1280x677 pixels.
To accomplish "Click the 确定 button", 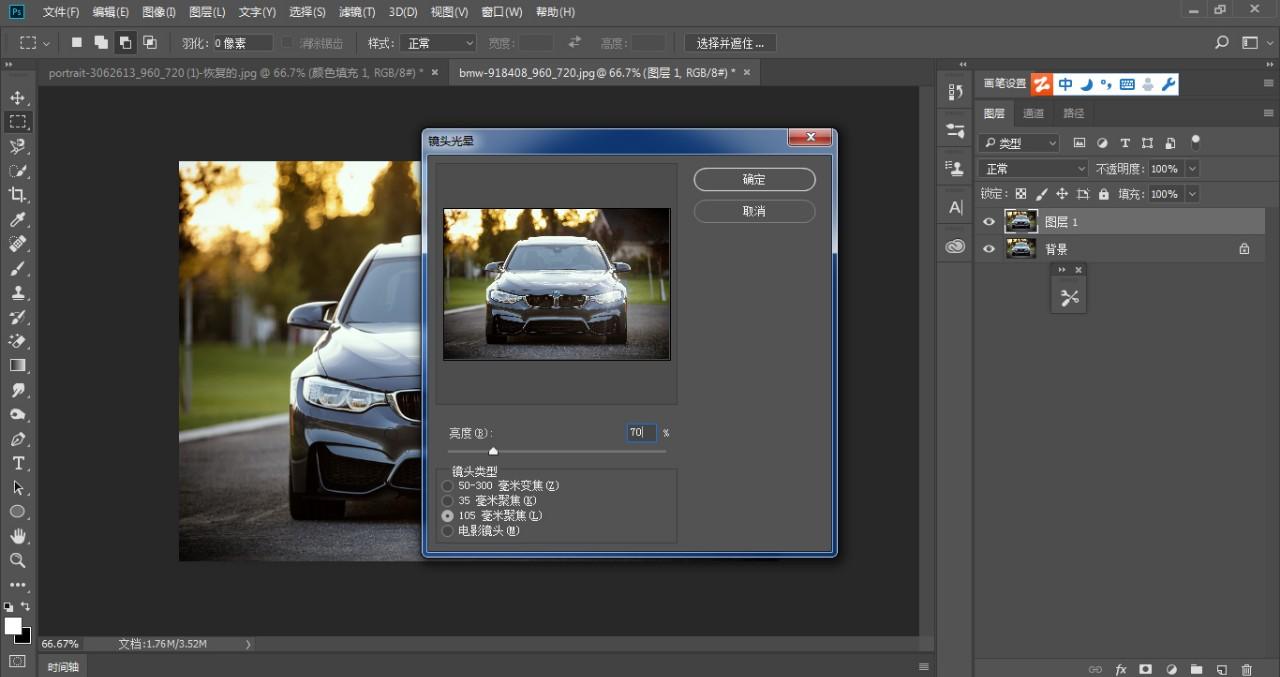I will pyautogui.click(x=754, y=180).
